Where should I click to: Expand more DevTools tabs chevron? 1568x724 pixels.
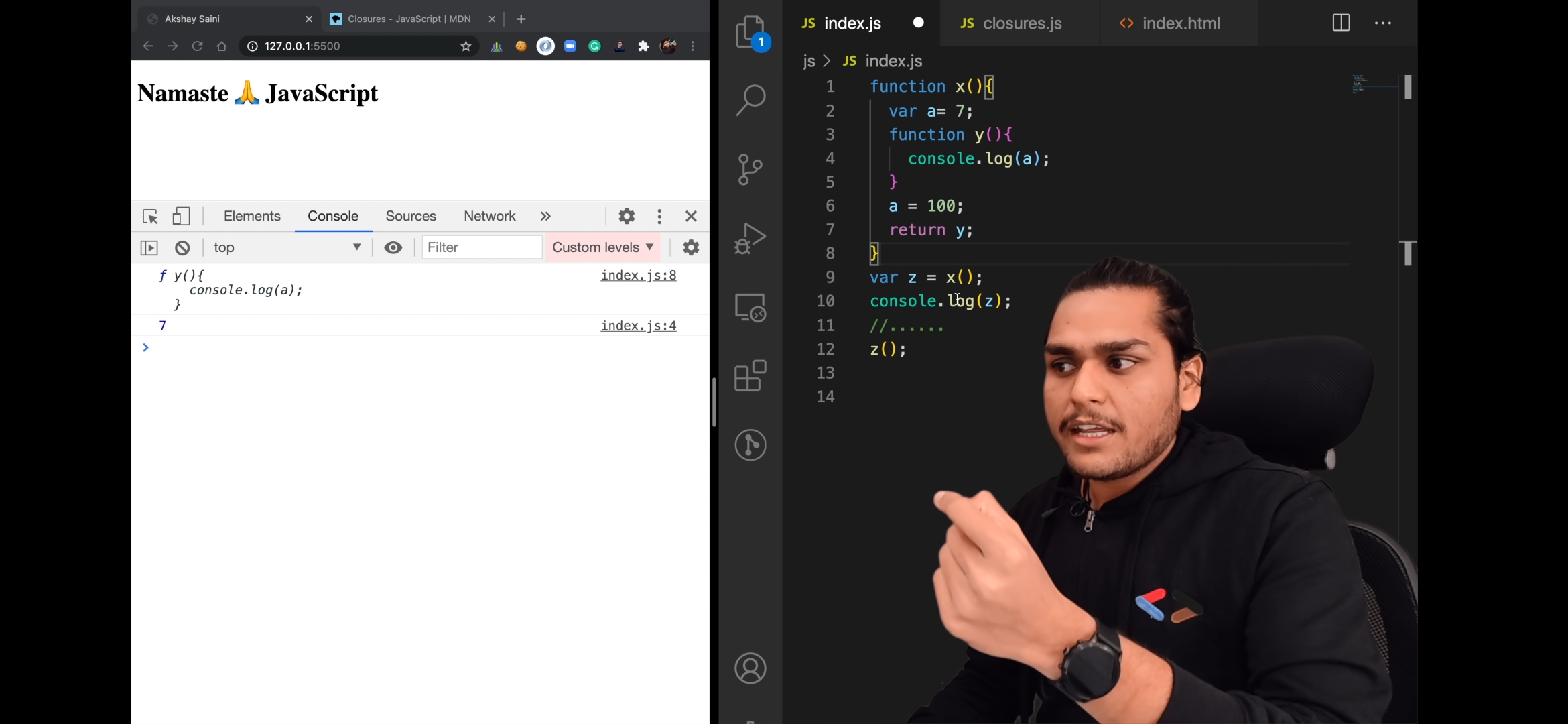click(x=545, y=216)
